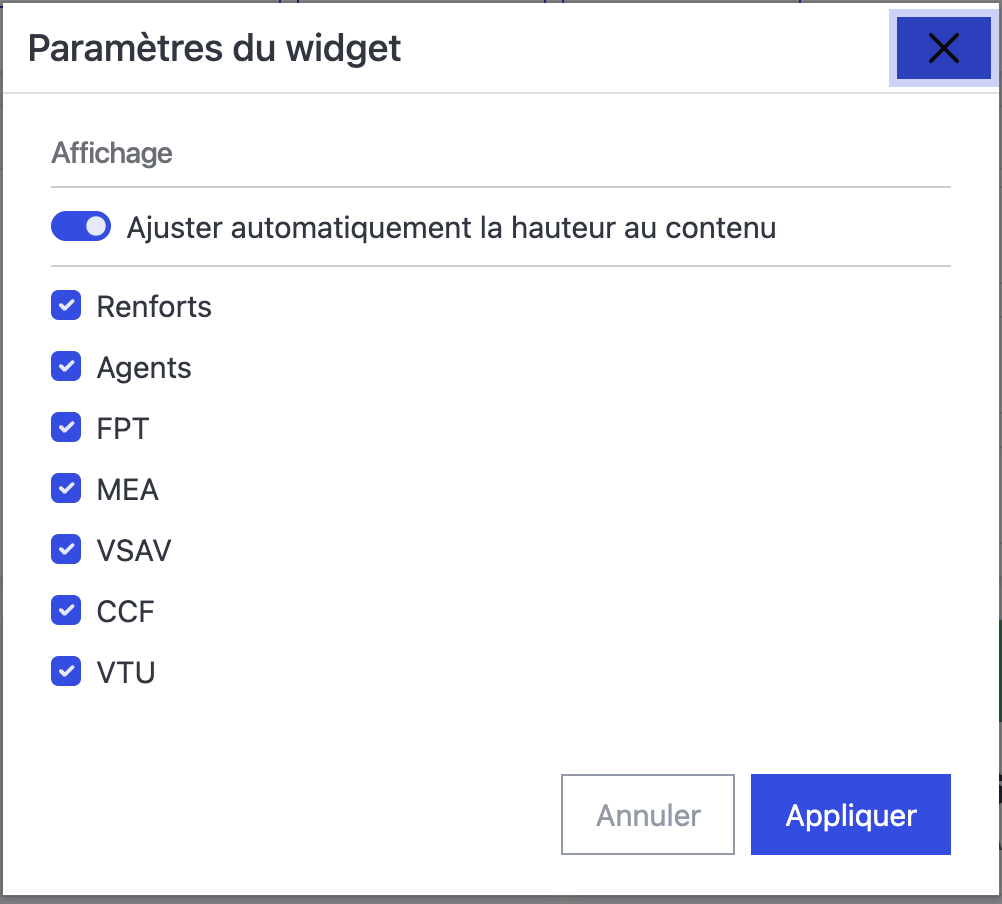Disable the FPT checkbox

(x=66, y=428)
